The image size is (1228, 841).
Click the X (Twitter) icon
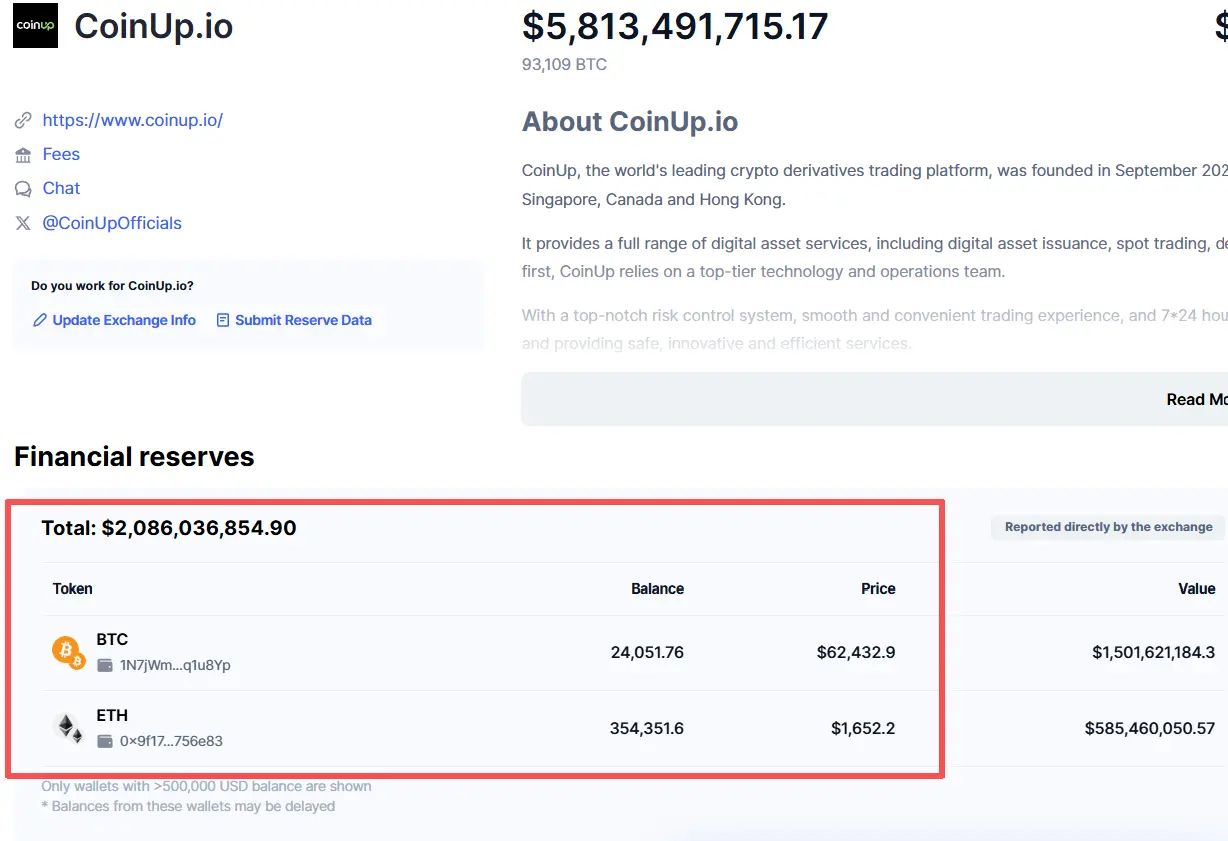click(23, 224)
